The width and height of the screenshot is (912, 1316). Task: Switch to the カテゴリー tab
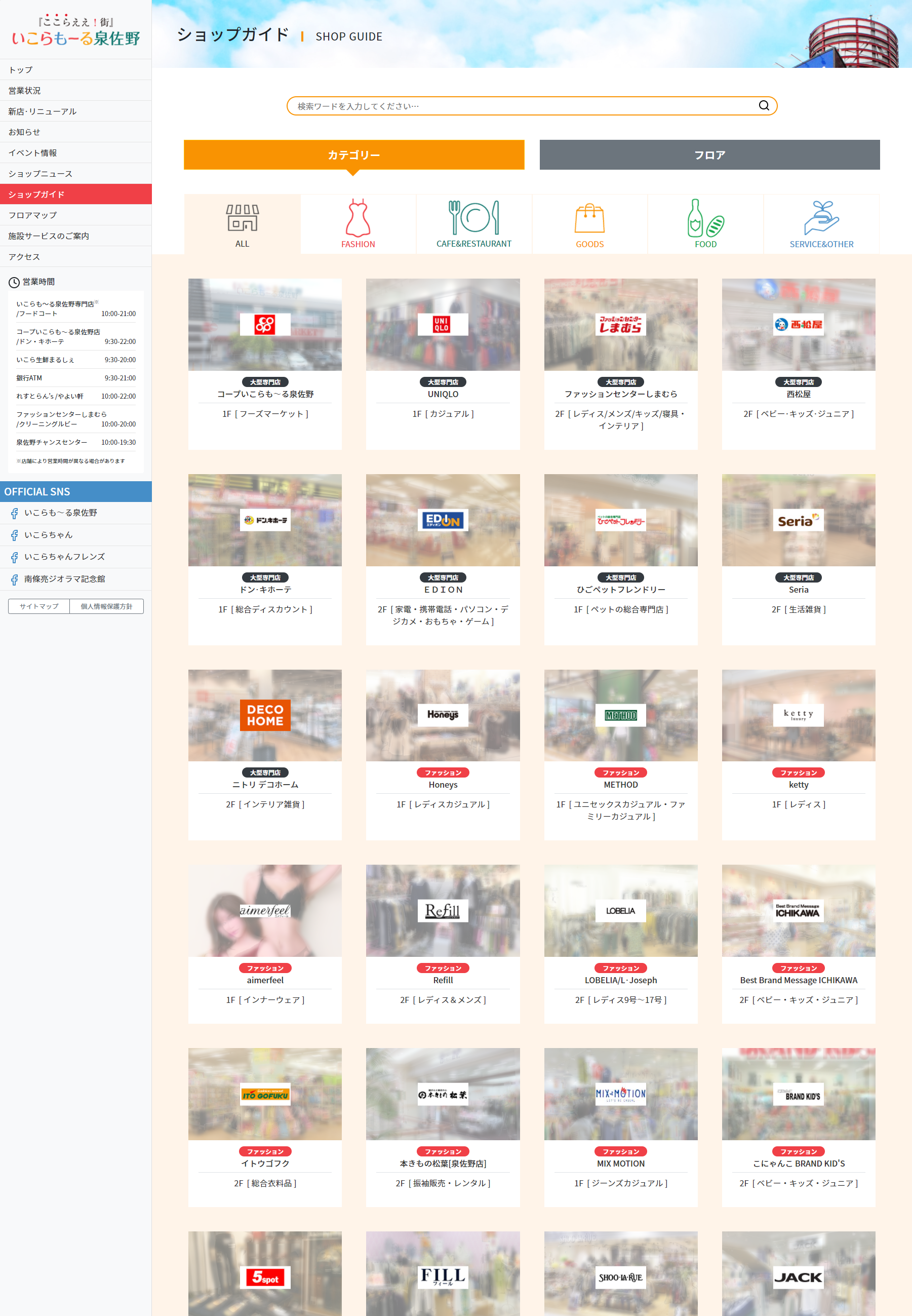(x=354, y=155)
